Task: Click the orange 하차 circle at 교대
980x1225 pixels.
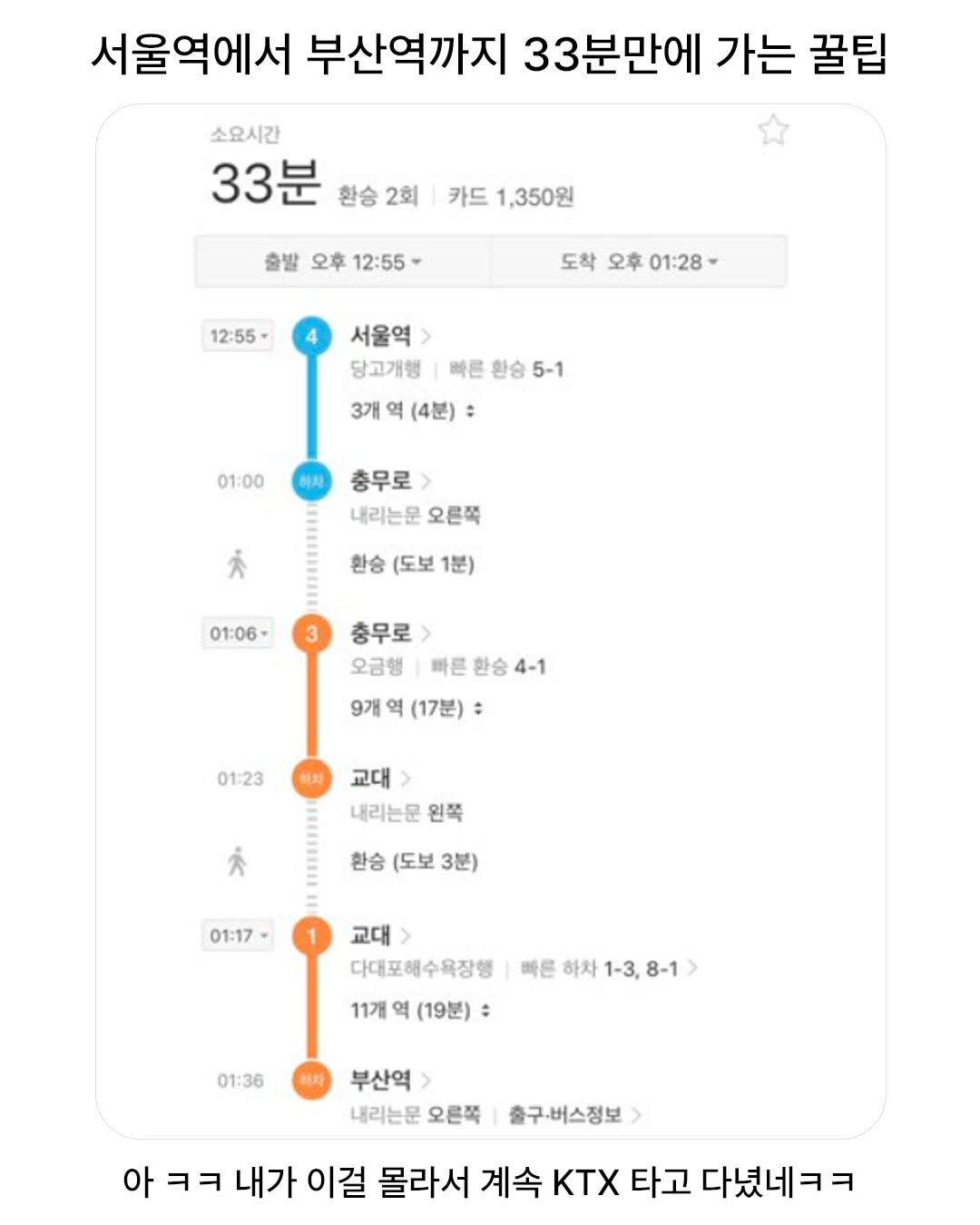Action: 311,779
